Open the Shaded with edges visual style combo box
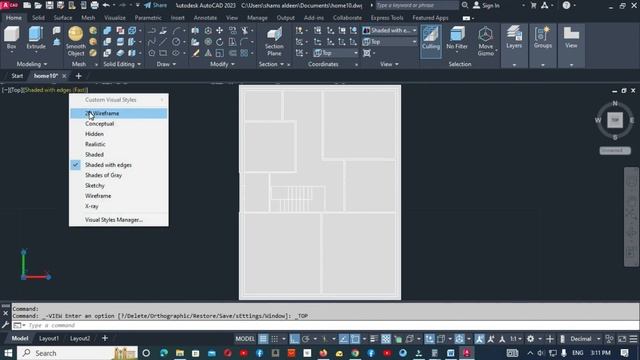Screen dimensions: 640x360 coord(389,31)
